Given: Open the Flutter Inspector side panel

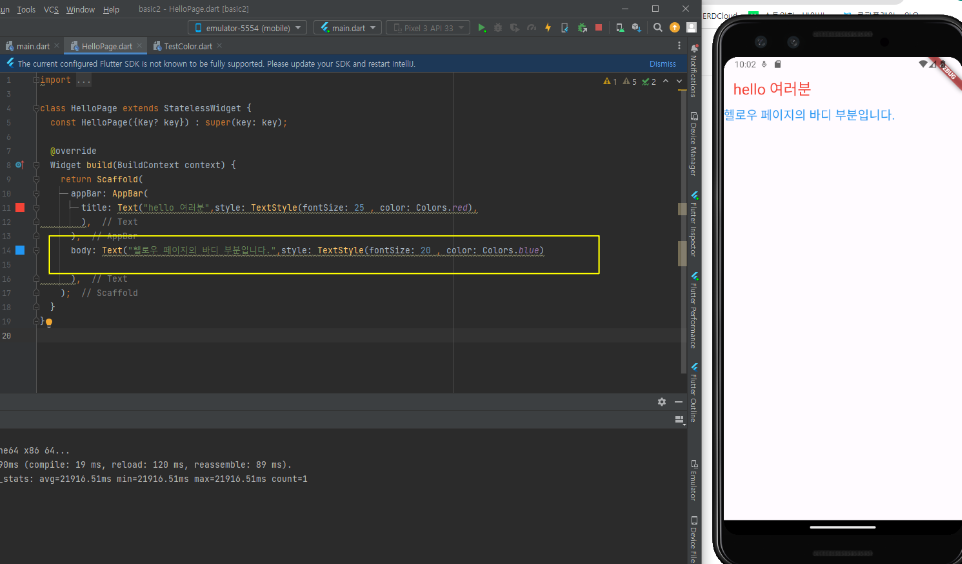Looking at the screenshot, I should pos(694,224).
